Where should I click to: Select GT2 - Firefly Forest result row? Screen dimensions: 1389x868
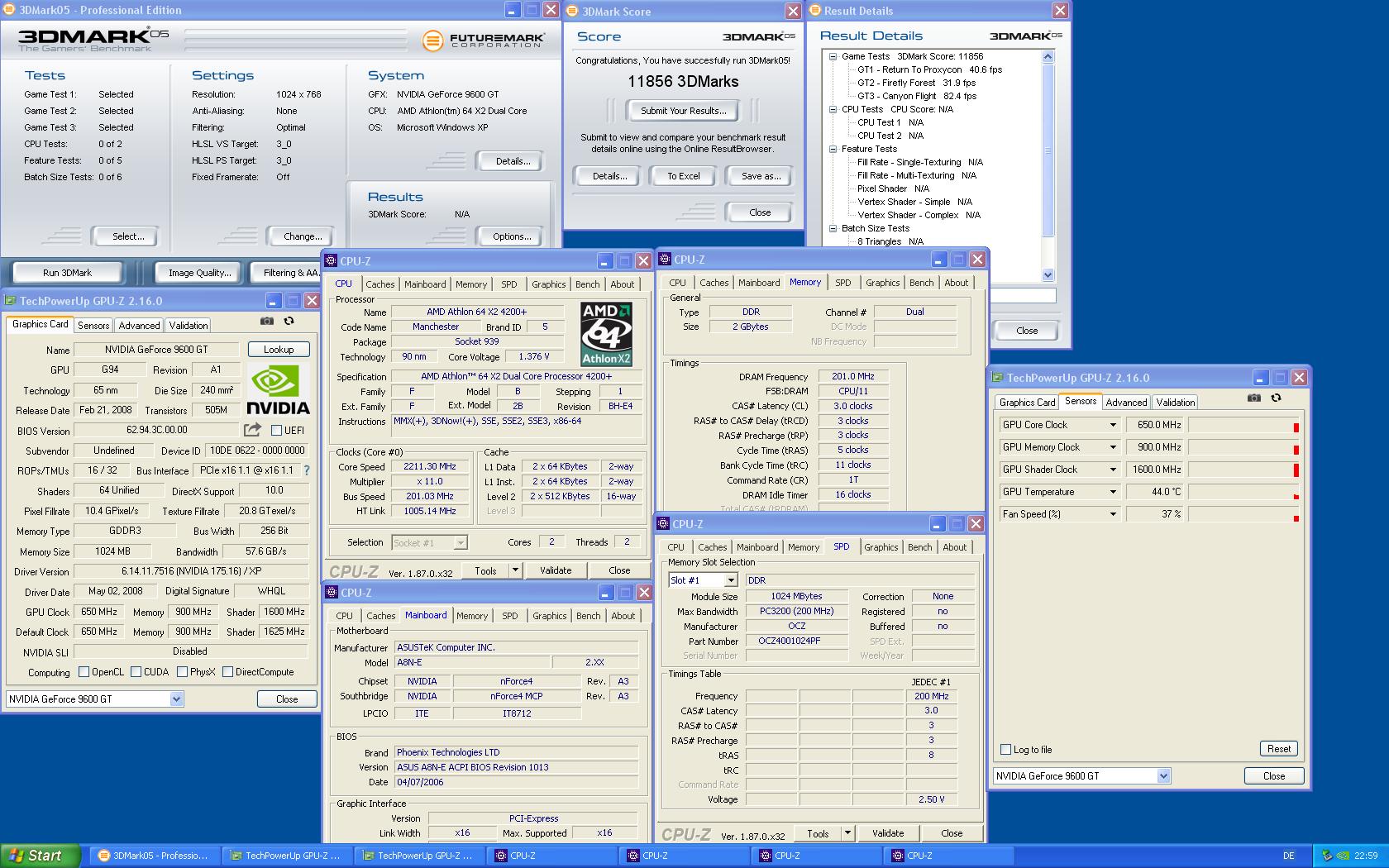[916, 83]
